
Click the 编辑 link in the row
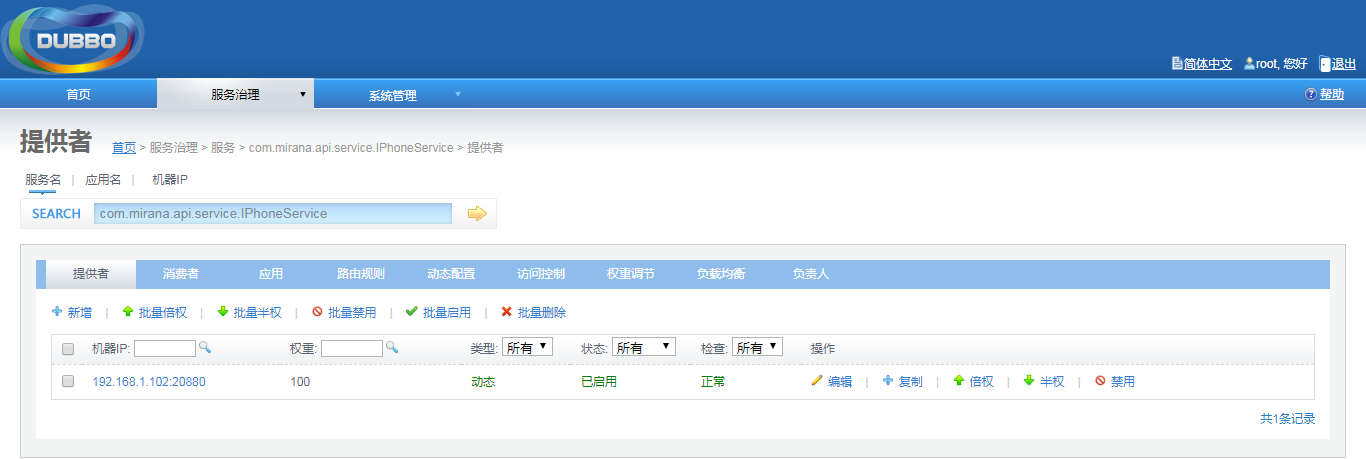coord(840,381)
